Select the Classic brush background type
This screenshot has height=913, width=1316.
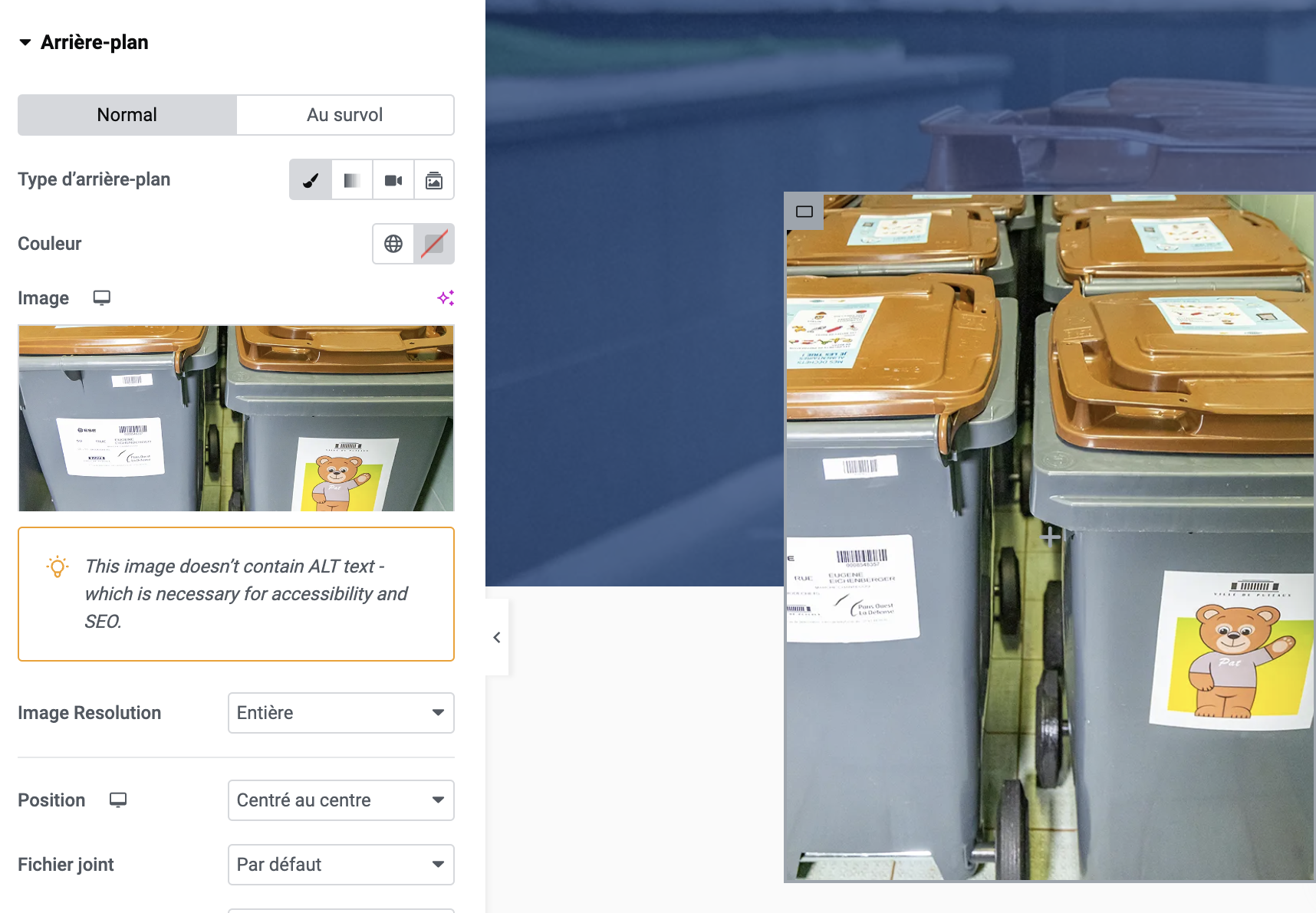[311, 180]
